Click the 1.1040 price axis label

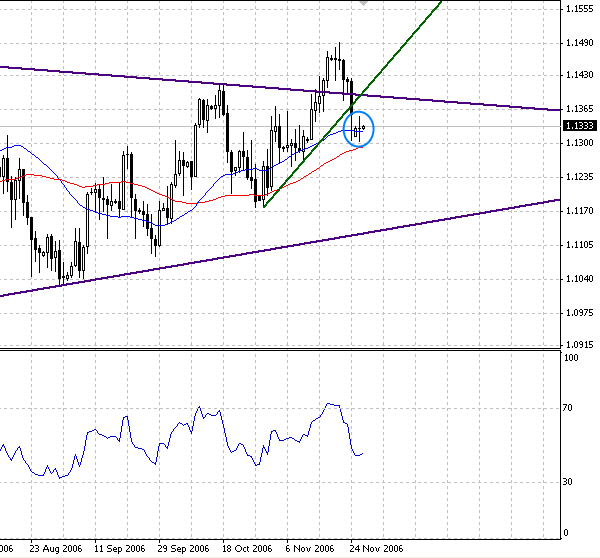(579, 279)
